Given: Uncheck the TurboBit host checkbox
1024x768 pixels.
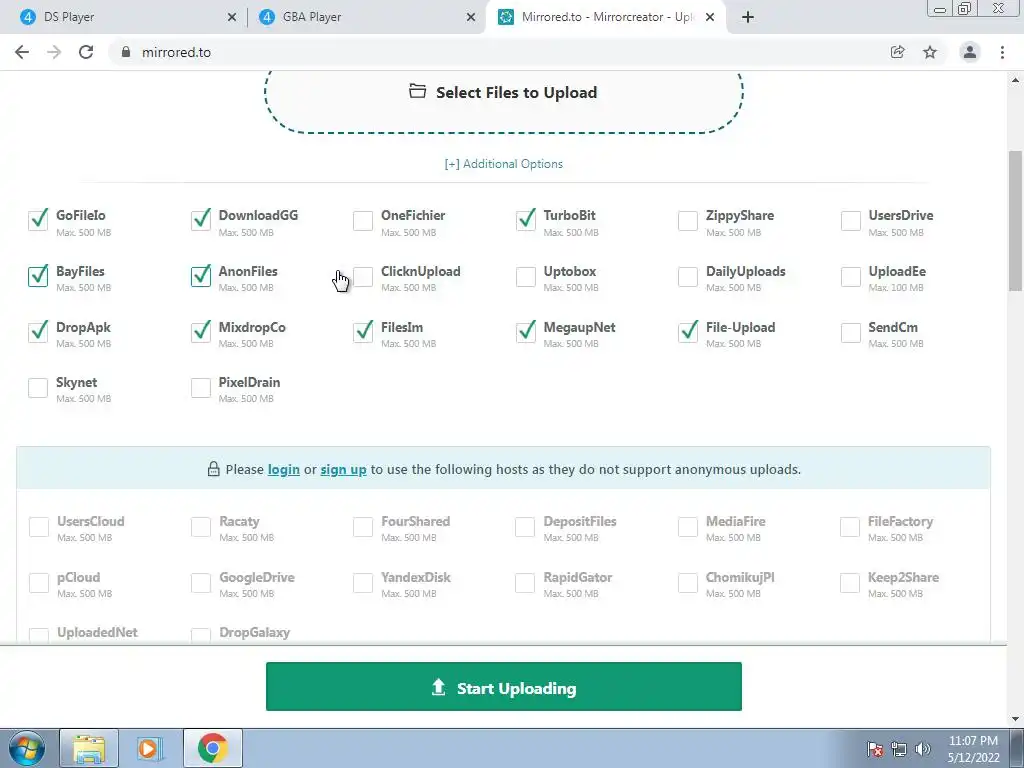Looking at the screenshot, I should click(525, 220).
